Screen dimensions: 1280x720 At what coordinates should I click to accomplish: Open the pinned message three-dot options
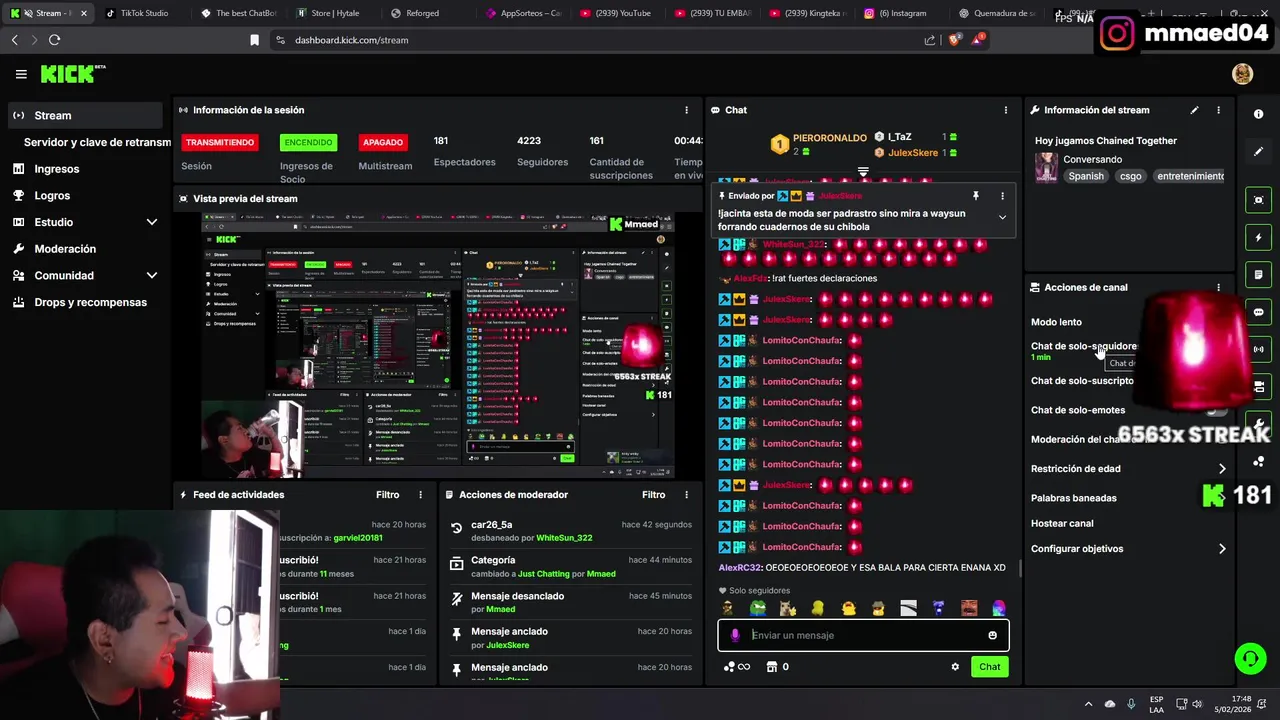(x=1002, y=196)
